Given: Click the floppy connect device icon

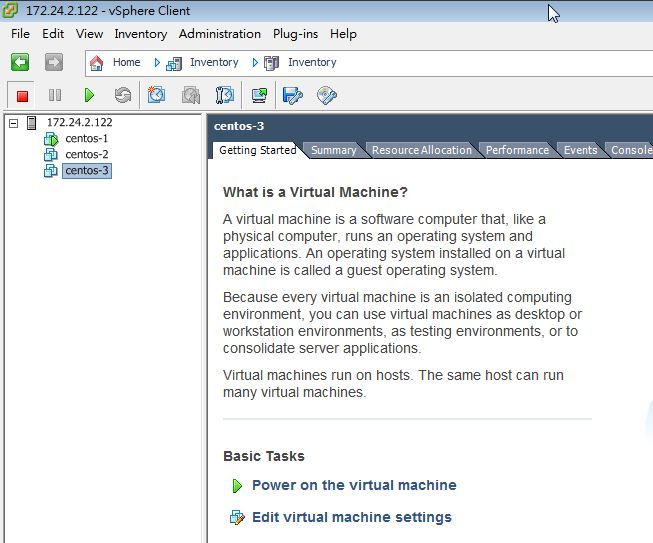Looking at the screenshot, I should point(292,95).
